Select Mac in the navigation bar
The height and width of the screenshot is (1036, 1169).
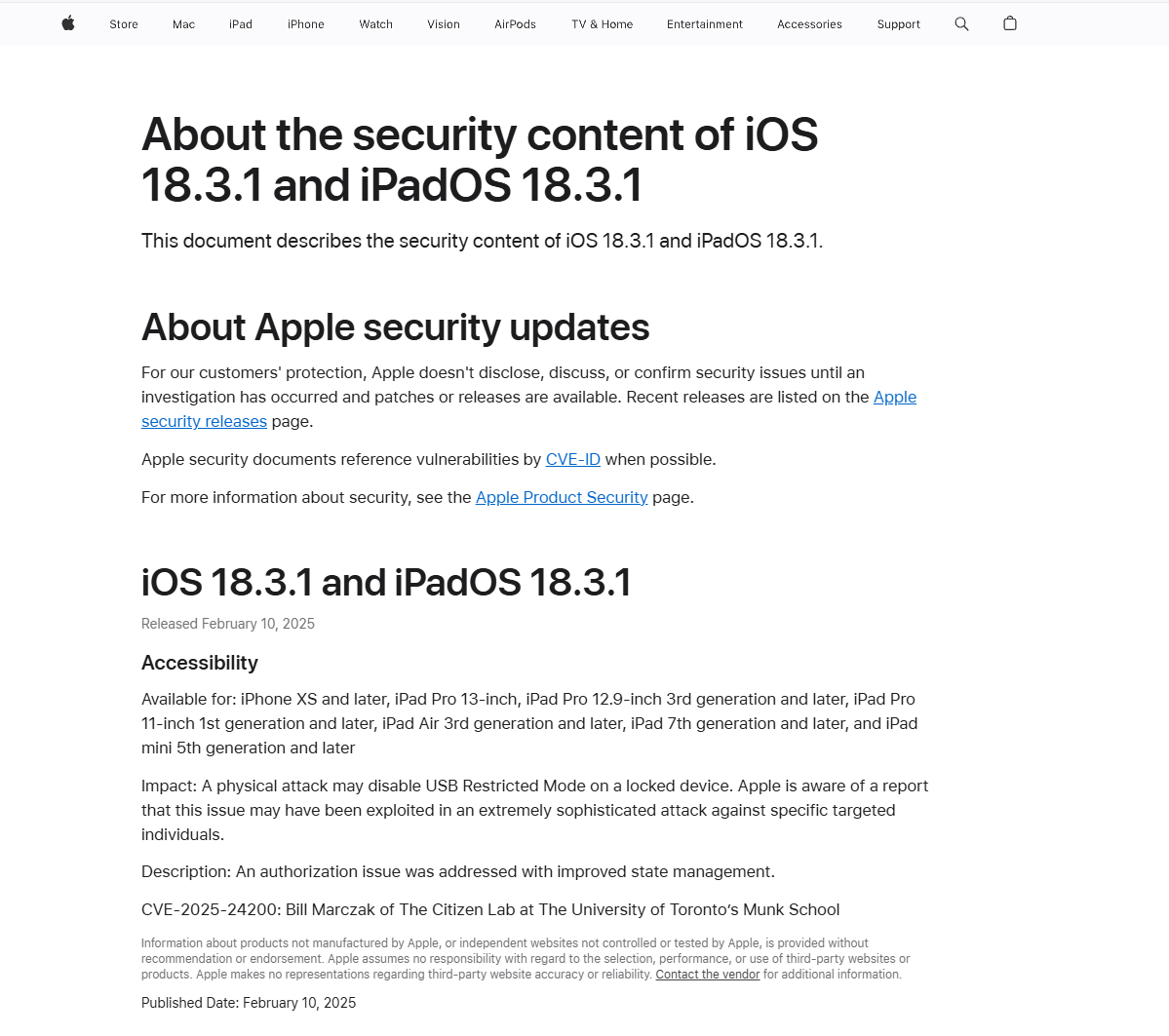[183, 23]
